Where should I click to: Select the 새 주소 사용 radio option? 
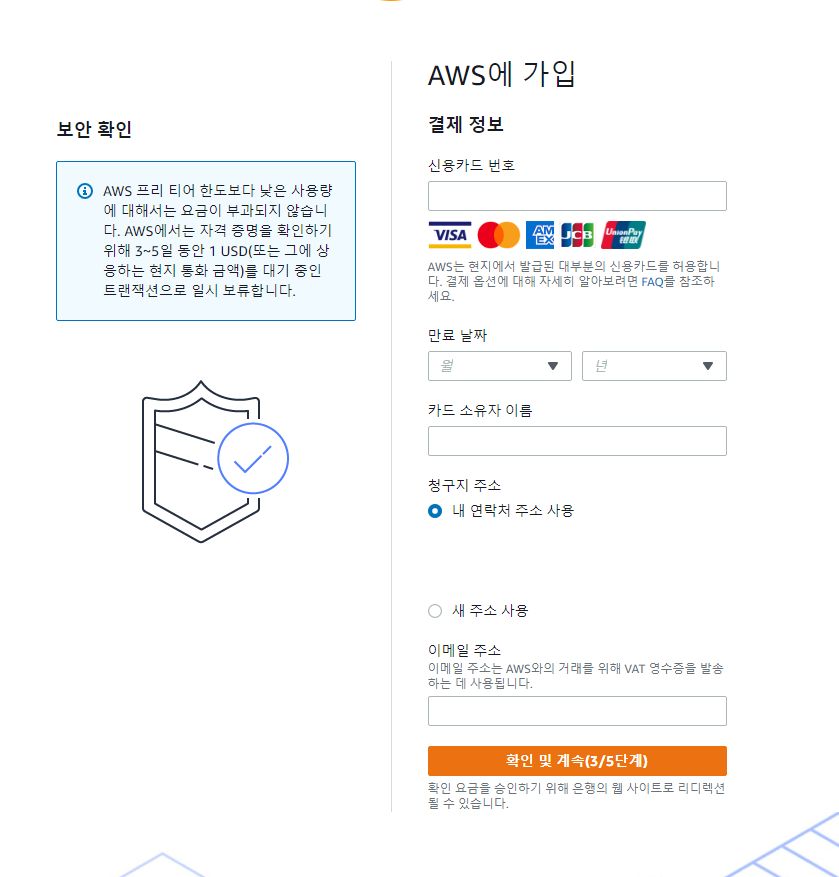pyautogui.click(x=435, y=611)
